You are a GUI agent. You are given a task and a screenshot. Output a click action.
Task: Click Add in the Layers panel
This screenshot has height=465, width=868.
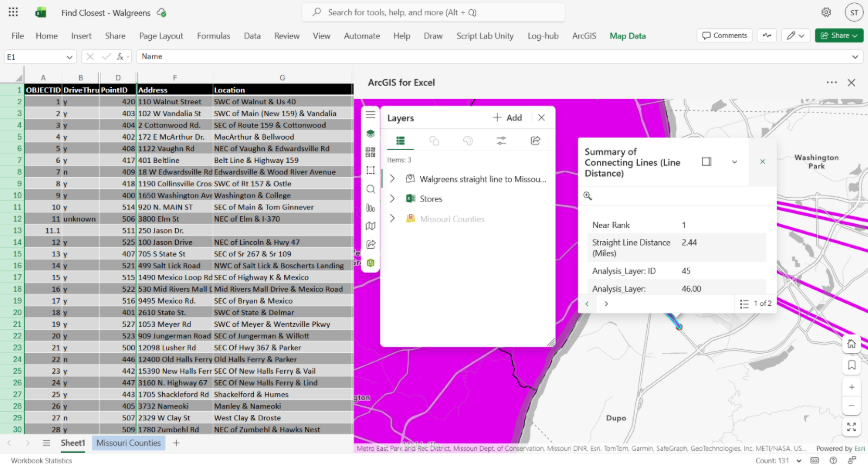coord(507,117)
